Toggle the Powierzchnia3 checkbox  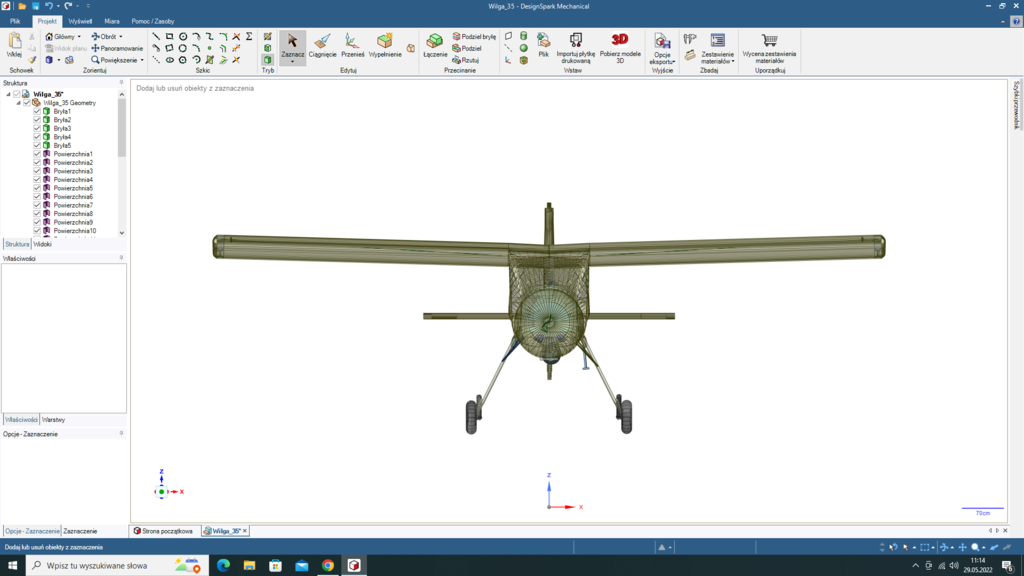coord(37,171)
